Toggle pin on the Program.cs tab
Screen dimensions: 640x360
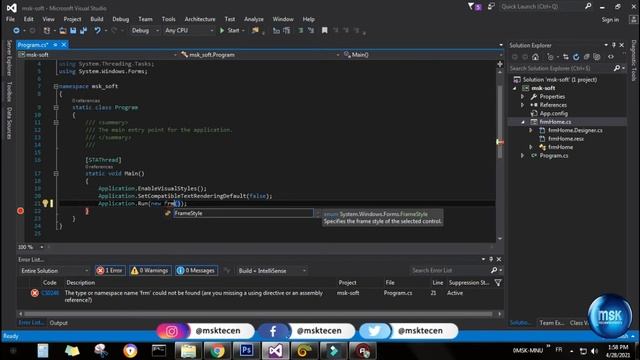(x=55, y=45)
